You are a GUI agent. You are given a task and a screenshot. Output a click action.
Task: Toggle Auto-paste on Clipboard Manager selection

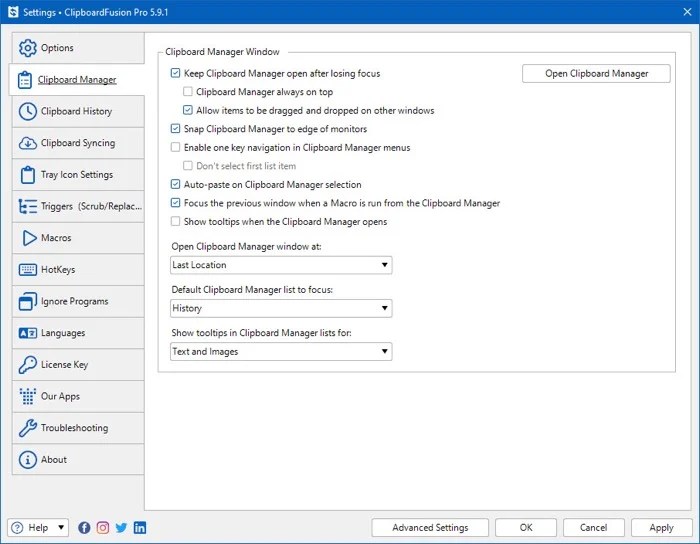click(x=175, y=184)
